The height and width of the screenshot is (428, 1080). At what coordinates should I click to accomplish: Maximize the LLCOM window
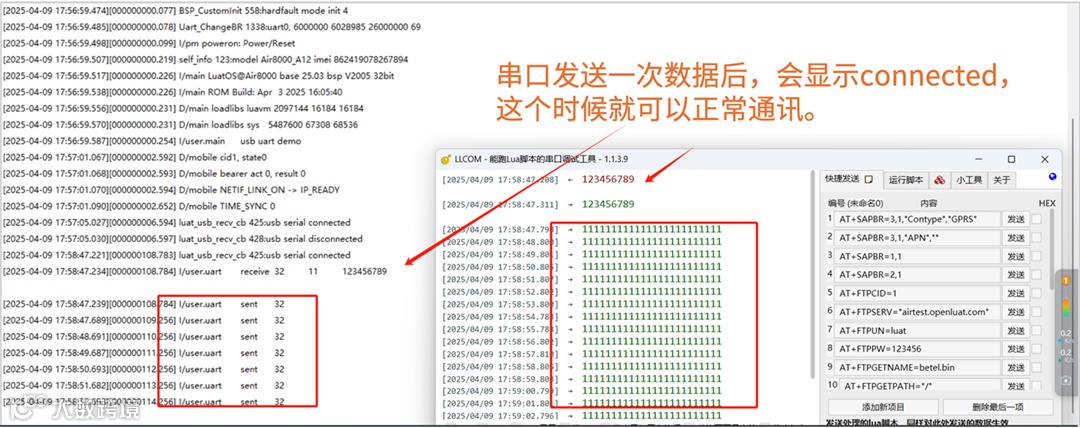tap(1011, 159)
